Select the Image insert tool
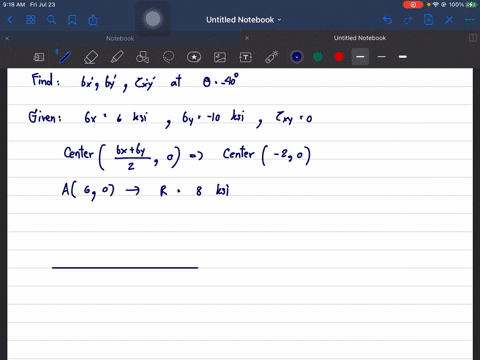The width and height of the screenshot is (480, 360). click(220, 57)
